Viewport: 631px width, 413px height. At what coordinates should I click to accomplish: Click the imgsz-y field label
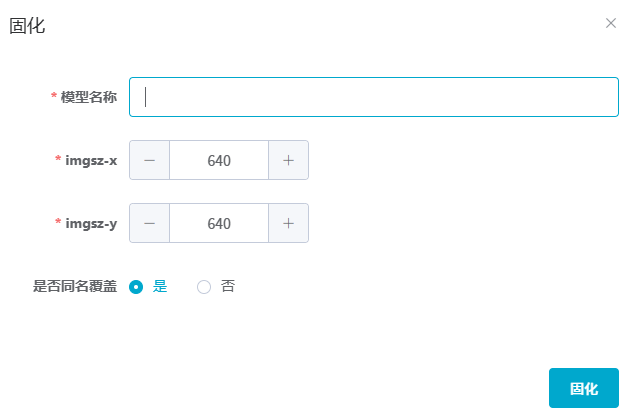coord(91,223)
